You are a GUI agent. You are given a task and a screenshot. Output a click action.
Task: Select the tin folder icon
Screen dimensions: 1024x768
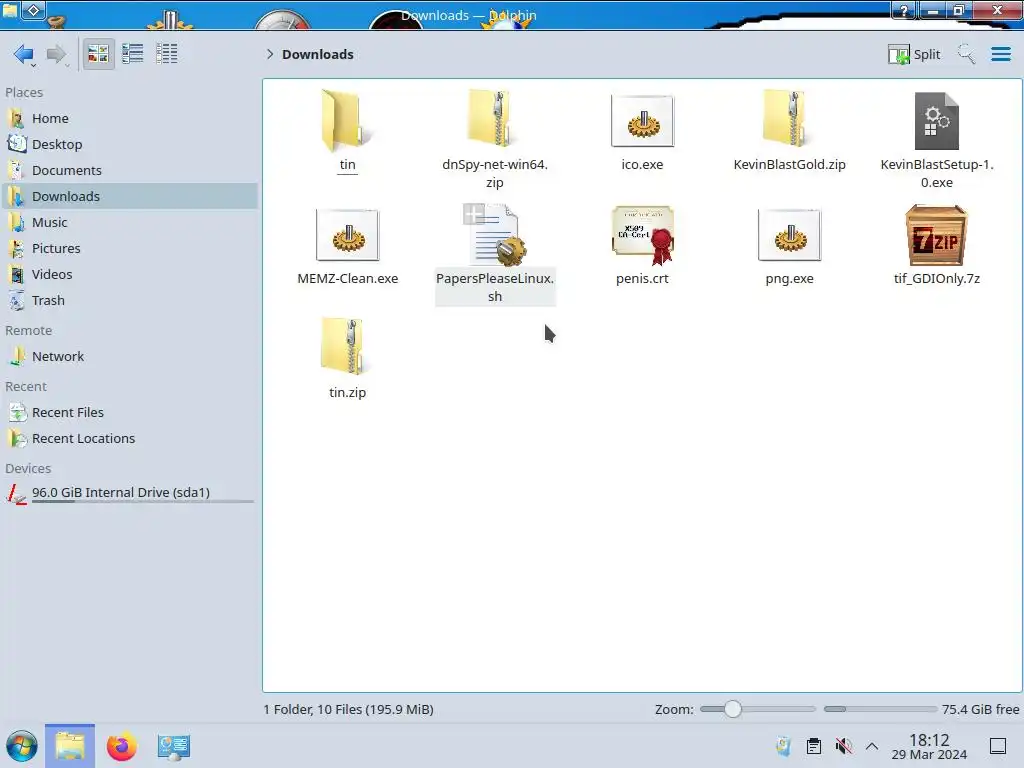pyautogui.click(x=347, y=121)
